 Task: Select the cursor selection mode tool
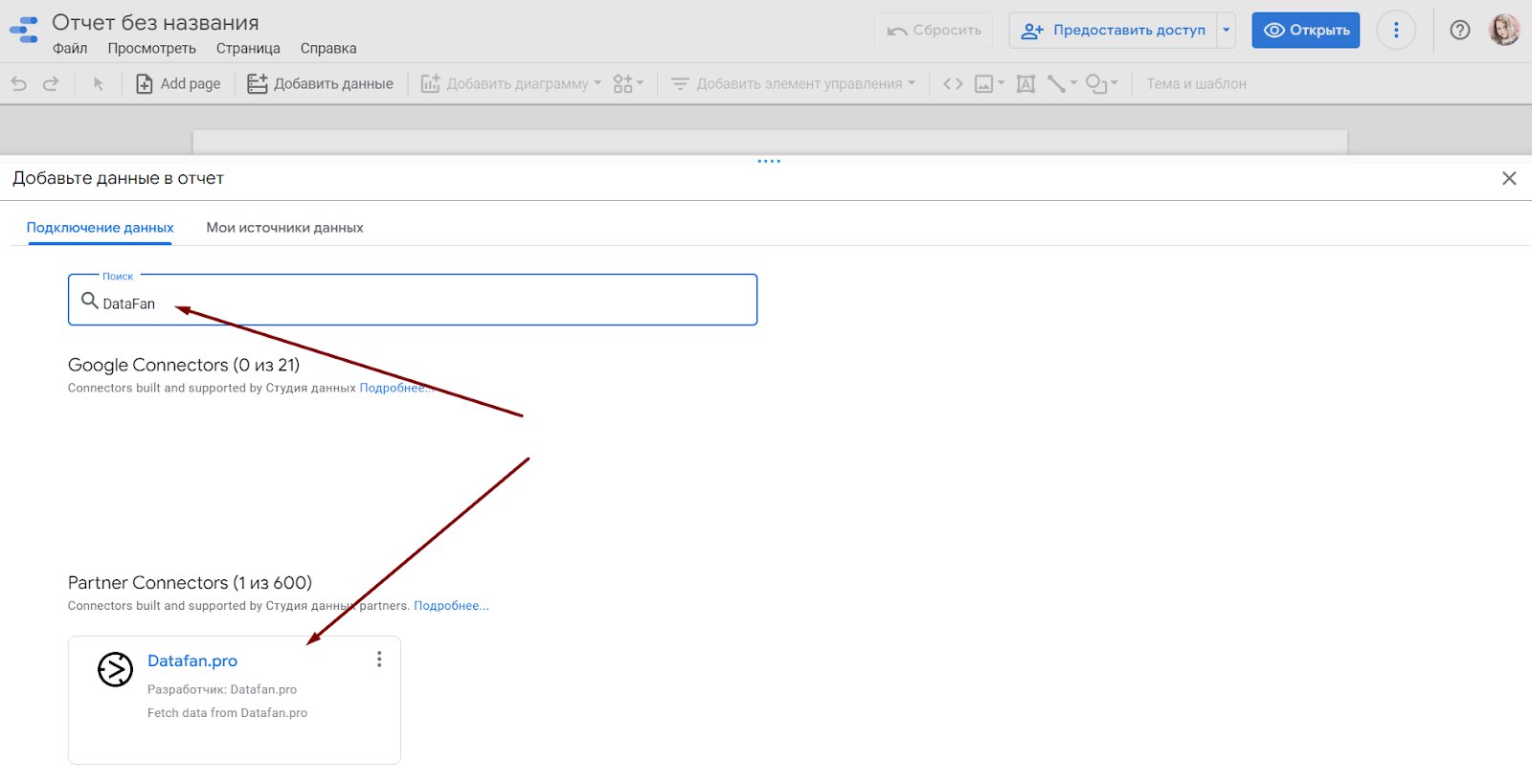click(x=98, y=84)
